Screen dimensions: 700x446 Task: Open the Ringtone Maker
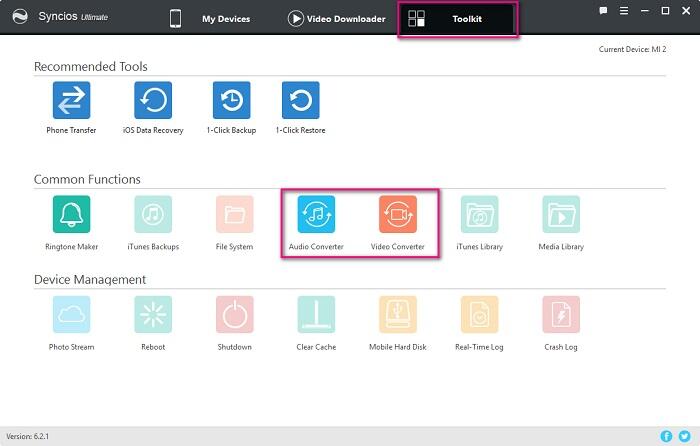tap(71, 214)
